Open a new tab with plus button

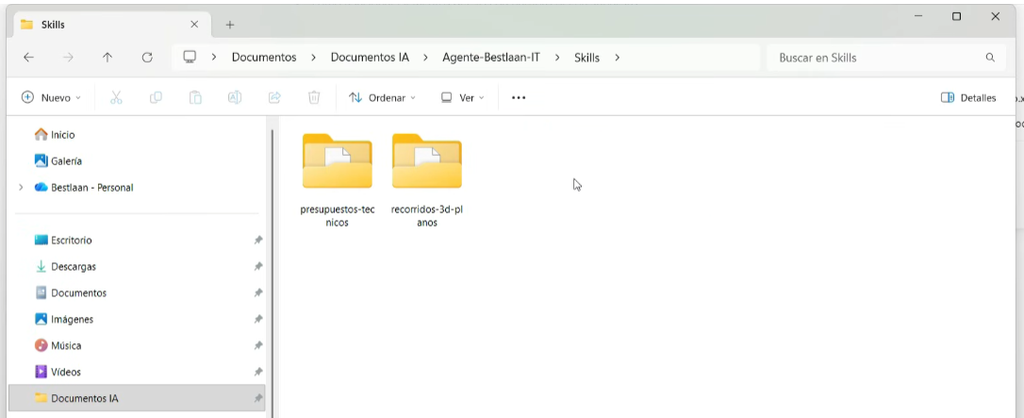tap(229, 25)
